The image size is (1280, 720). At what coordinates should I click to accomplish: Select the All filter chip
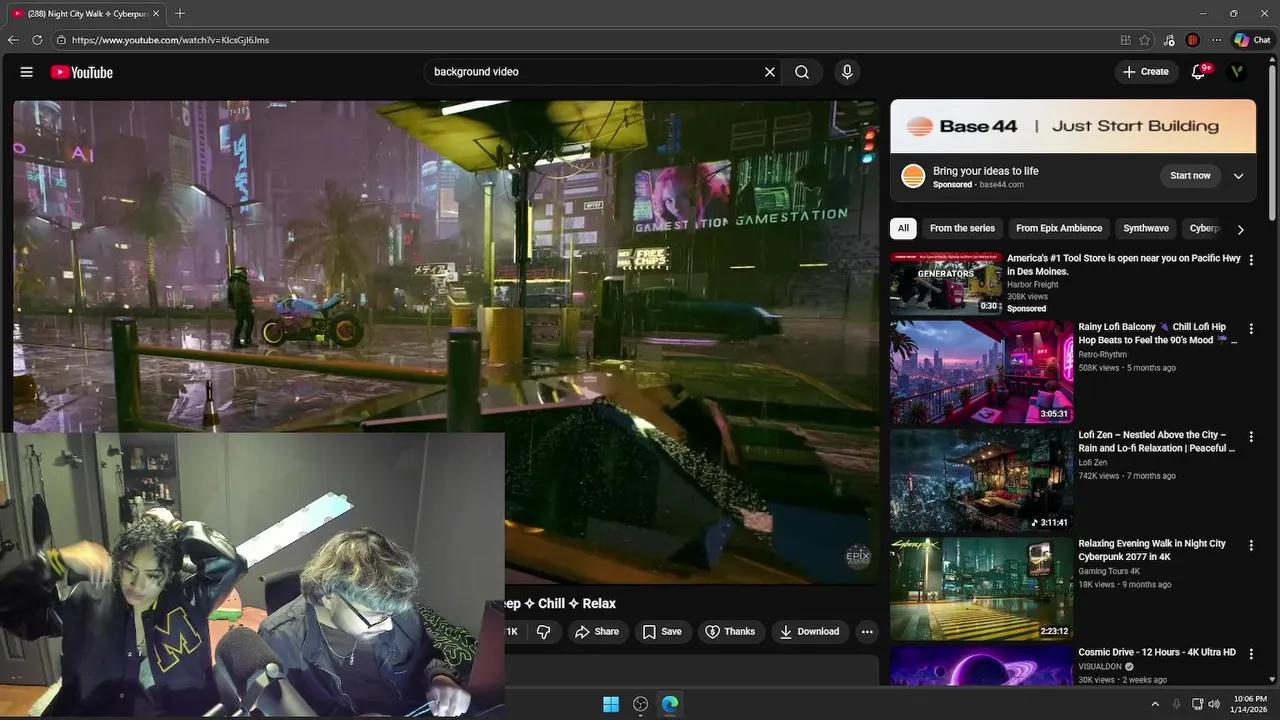point(903,228)
